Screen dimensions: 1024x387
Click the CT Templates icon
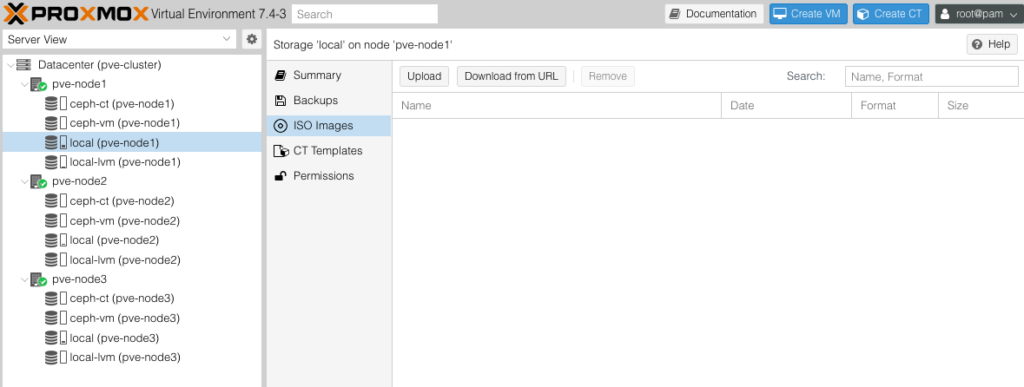point(281,151)
